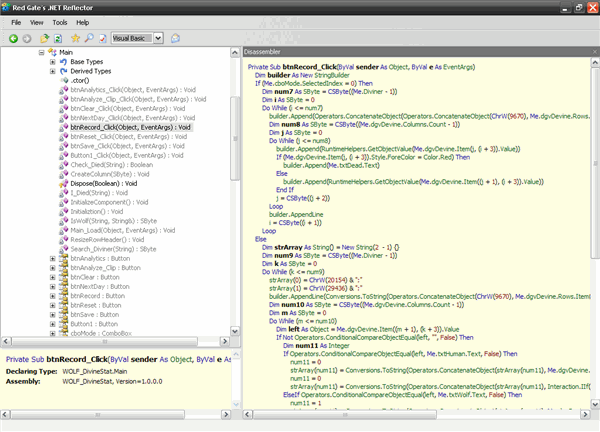
Task: Click the Derived Types arrow icon
Action: pyautogui.click(x=64, y=71)
